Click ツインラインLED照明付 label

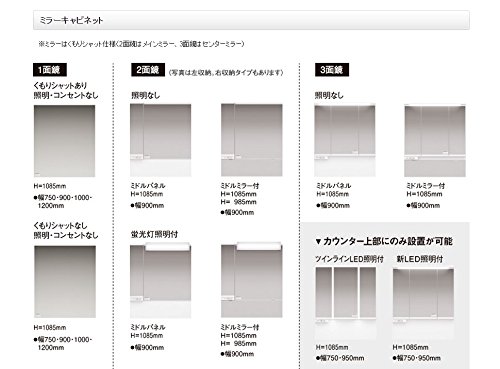pos(349,259)
